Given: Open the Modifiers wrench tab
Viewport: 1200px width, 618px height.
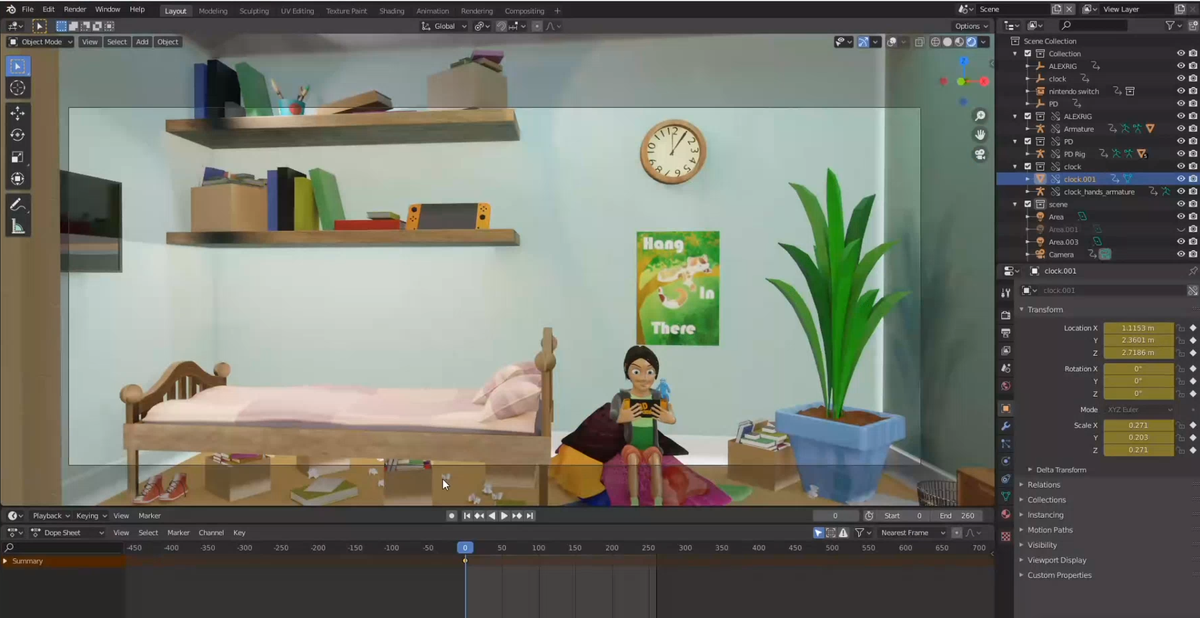Looking at the screenshot, I should (1005, 426).
